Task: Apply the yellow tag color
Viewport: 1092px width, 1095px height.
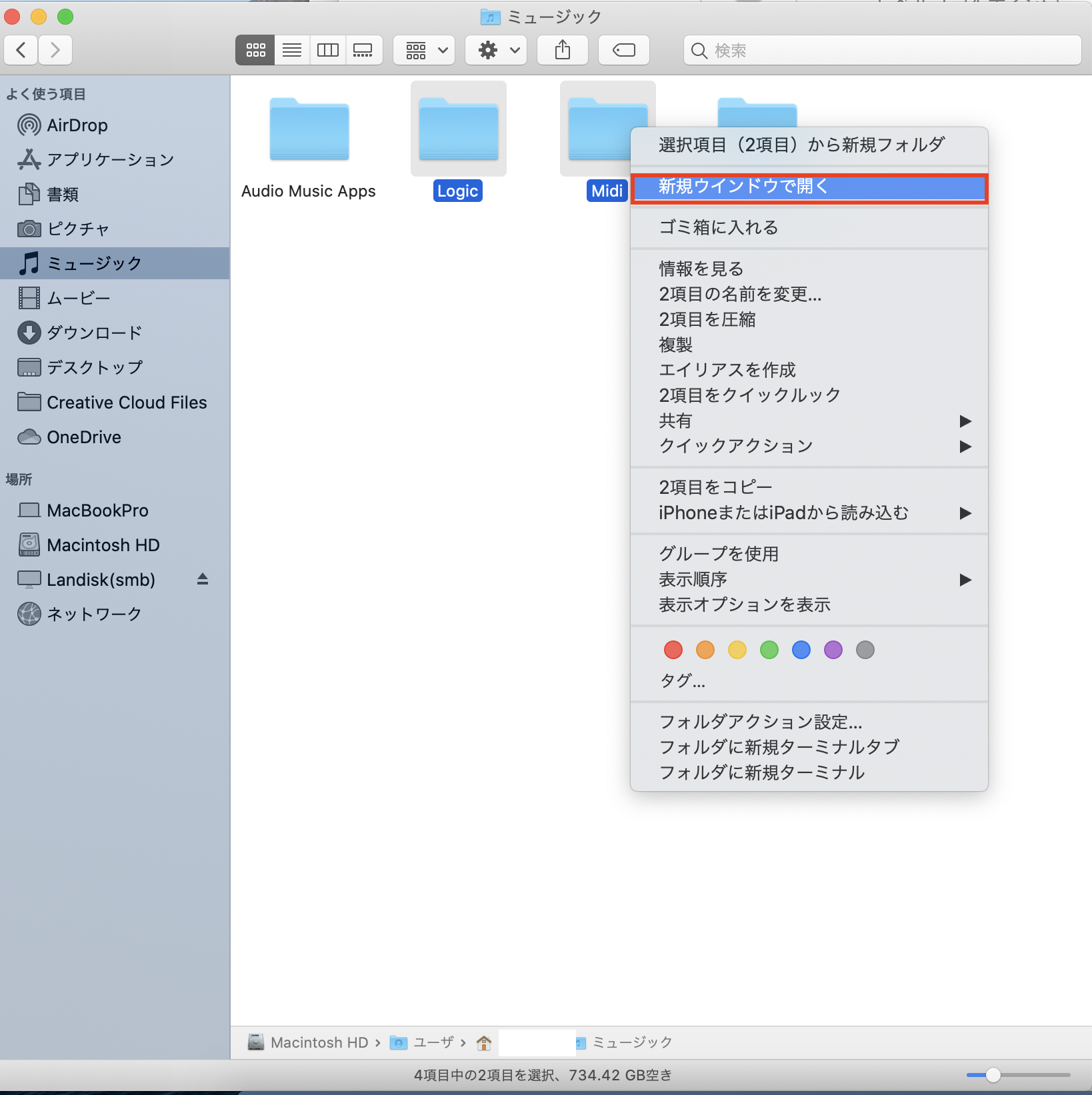Action: click(x=737, y=650)
